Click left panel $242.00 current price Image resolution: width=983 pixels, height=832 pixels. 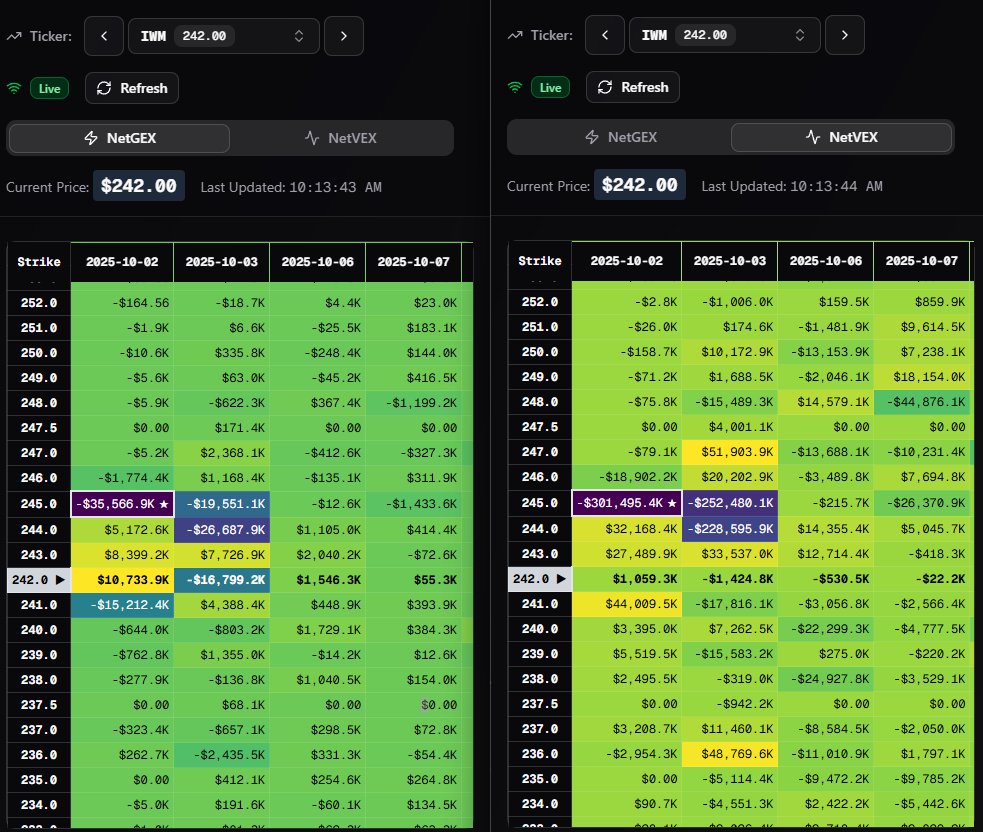[139, 186]
